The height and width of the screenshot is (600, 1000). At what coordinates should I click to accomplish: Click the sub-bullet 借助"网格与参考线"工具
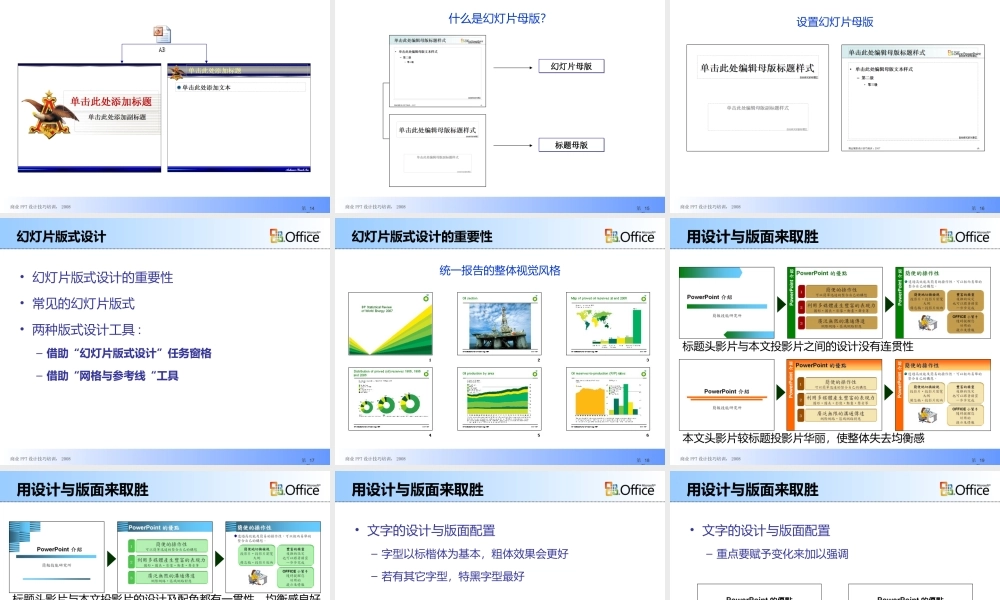pos(112,376)
